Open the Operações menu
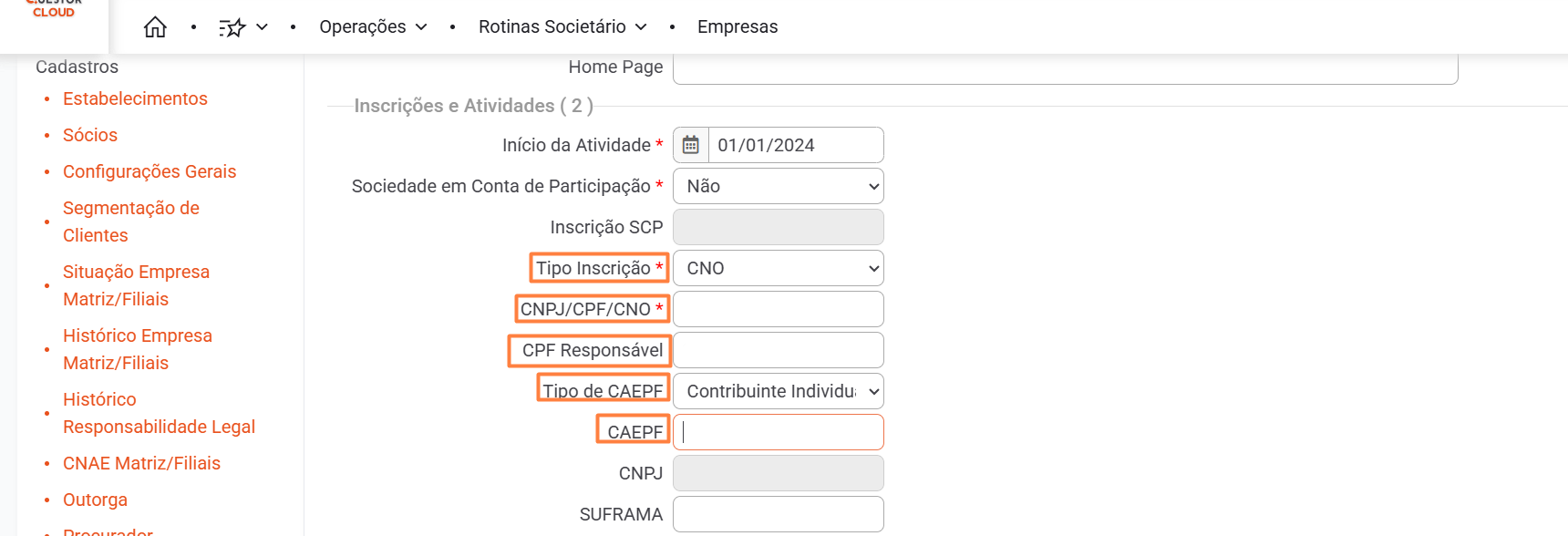This screenshot has height=536, width=1568. point(373,27)
